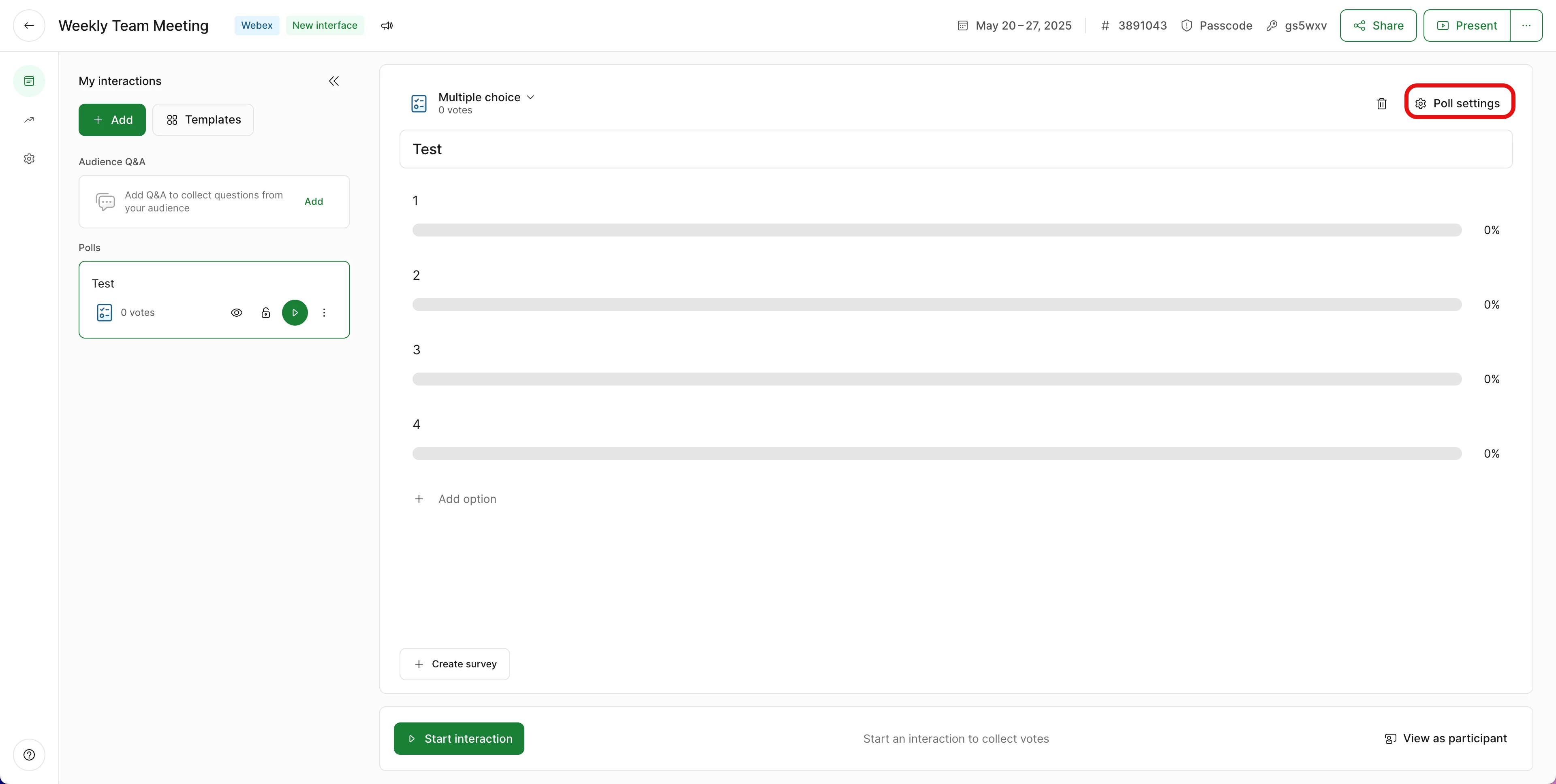Expand the Multiple choice type dropdown
Viewport: 1556px width, 784px height.
point(530,97)
